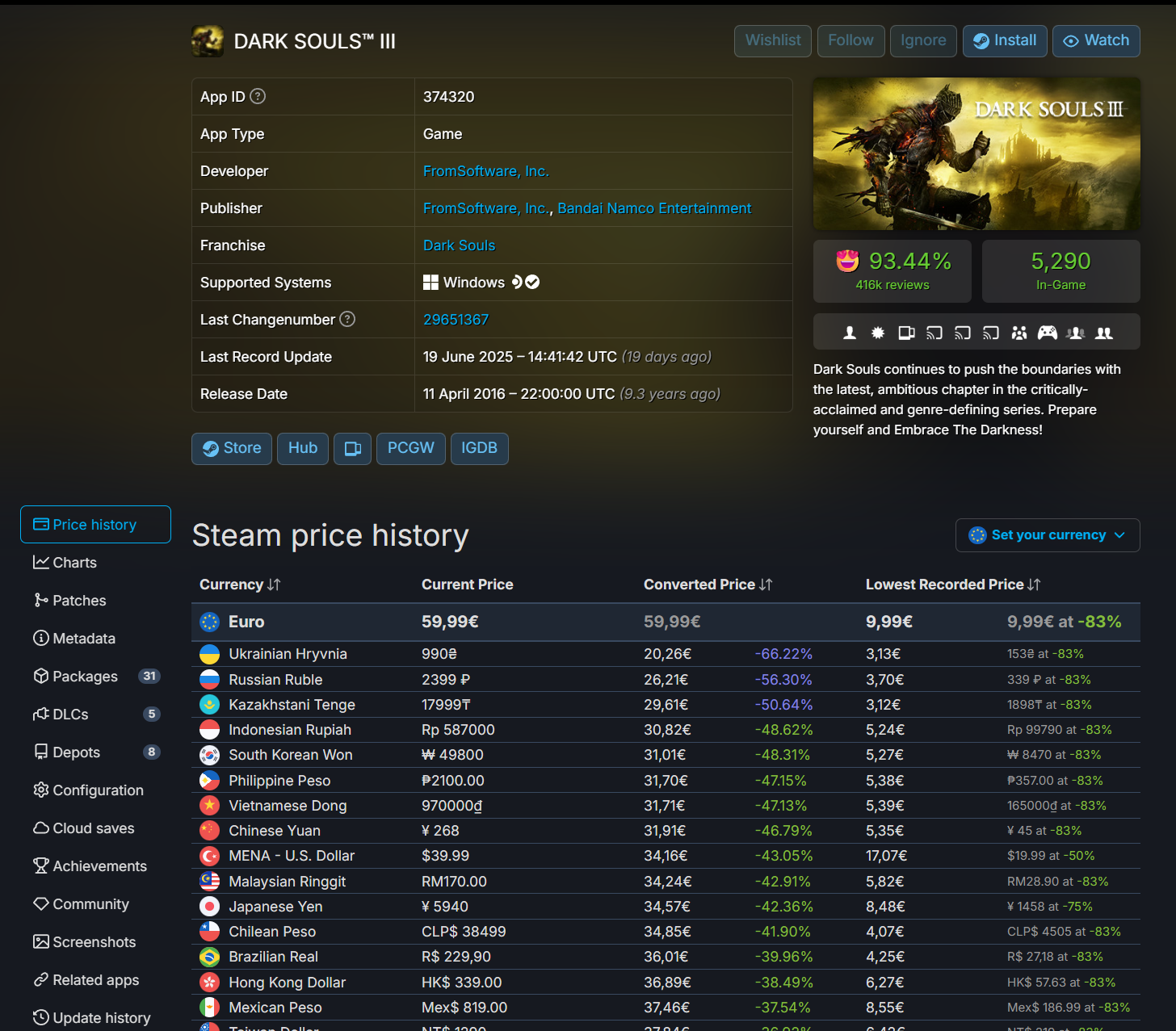
Task: Open the Store page button
Action: (232, 448)
